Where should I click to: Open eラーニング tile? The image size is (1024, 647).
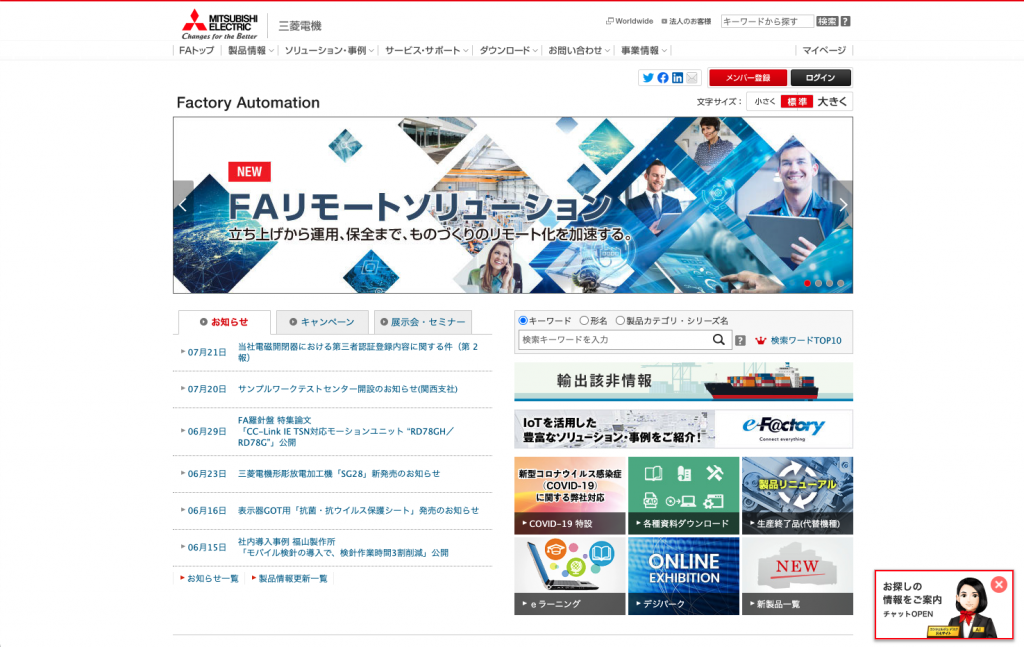tap(569, 576)
